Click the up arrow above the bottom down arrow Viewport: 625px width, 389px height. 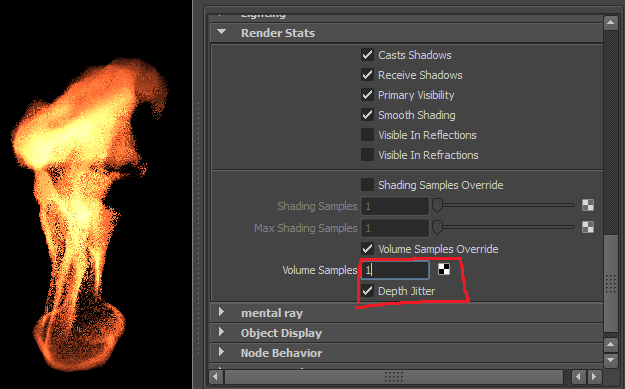coord(611,345)
